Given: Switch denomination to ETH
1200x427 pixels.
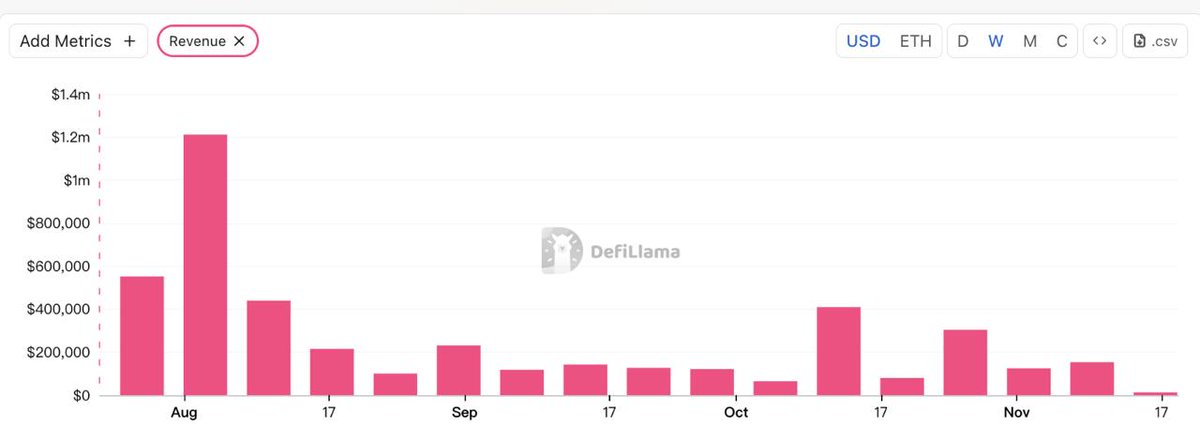Looking at the screenshot, I should point(915,41).
